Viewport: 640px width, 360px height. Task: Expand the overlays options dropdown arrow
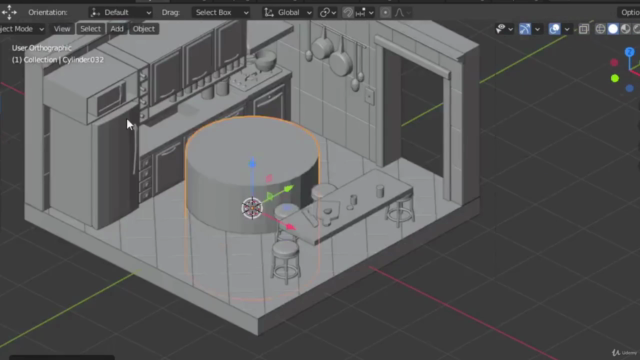(567, 29)
